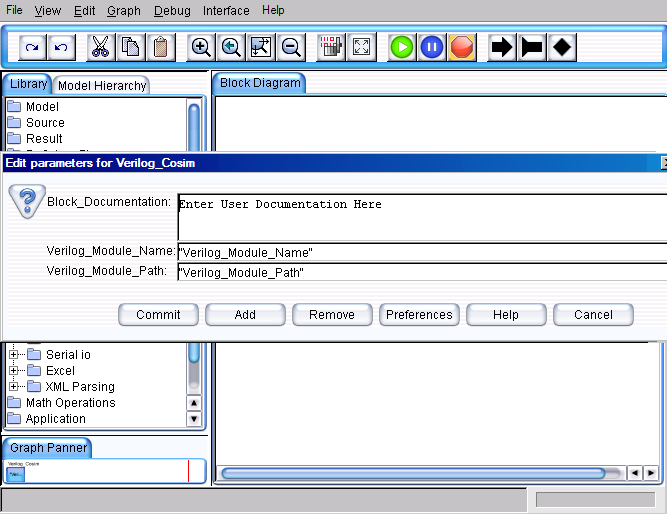
Task: Click the library vertical scrollbar thumb
Action: pos(194,232)
